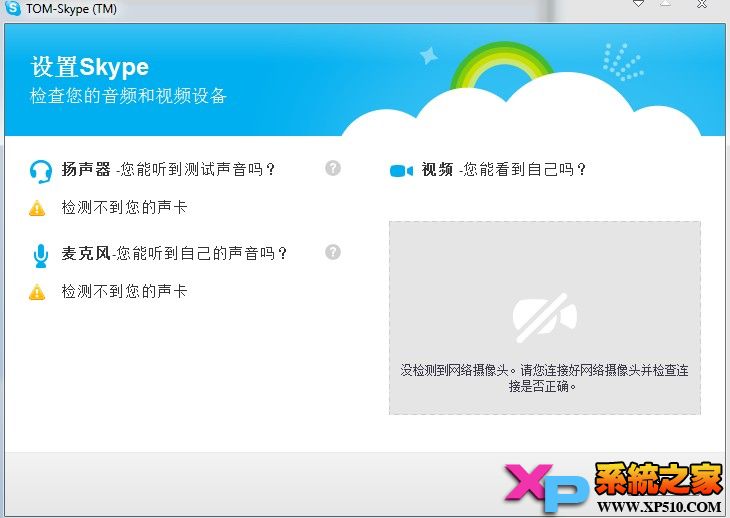Click the 检查您的音频和视频设备 subtitle
The image size is (730, 518).
(x=128, y=96)
